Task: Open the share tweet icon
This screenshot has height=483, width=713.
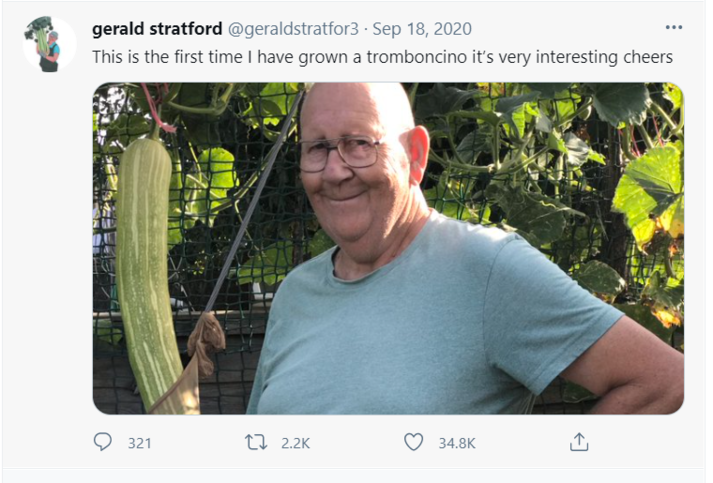Action: (x=579, y=441)
